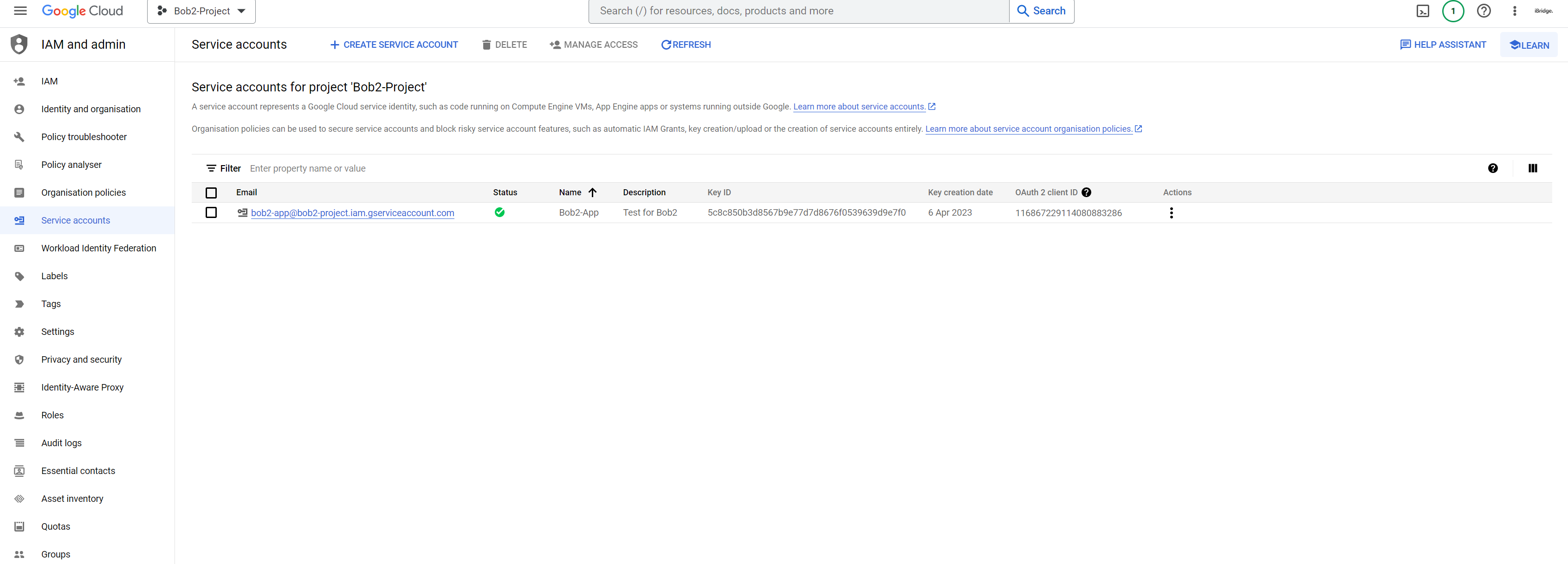Click the filter help question mark icon
Viewport: 1568px width, 564px height.
[x=1492, y=168]
